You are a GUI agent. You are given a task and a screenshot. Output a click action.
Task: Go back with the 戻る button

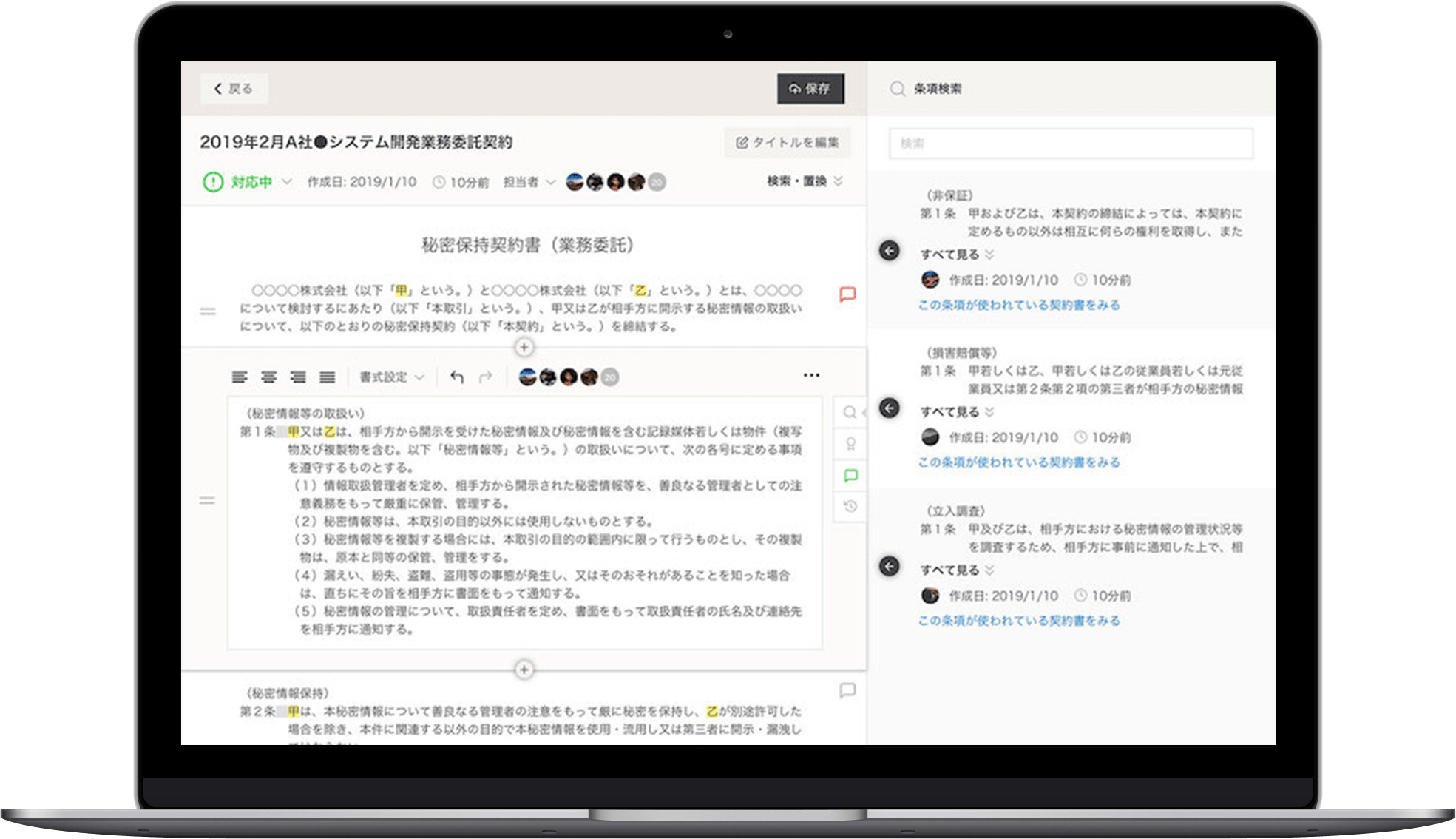pos(234,89)
